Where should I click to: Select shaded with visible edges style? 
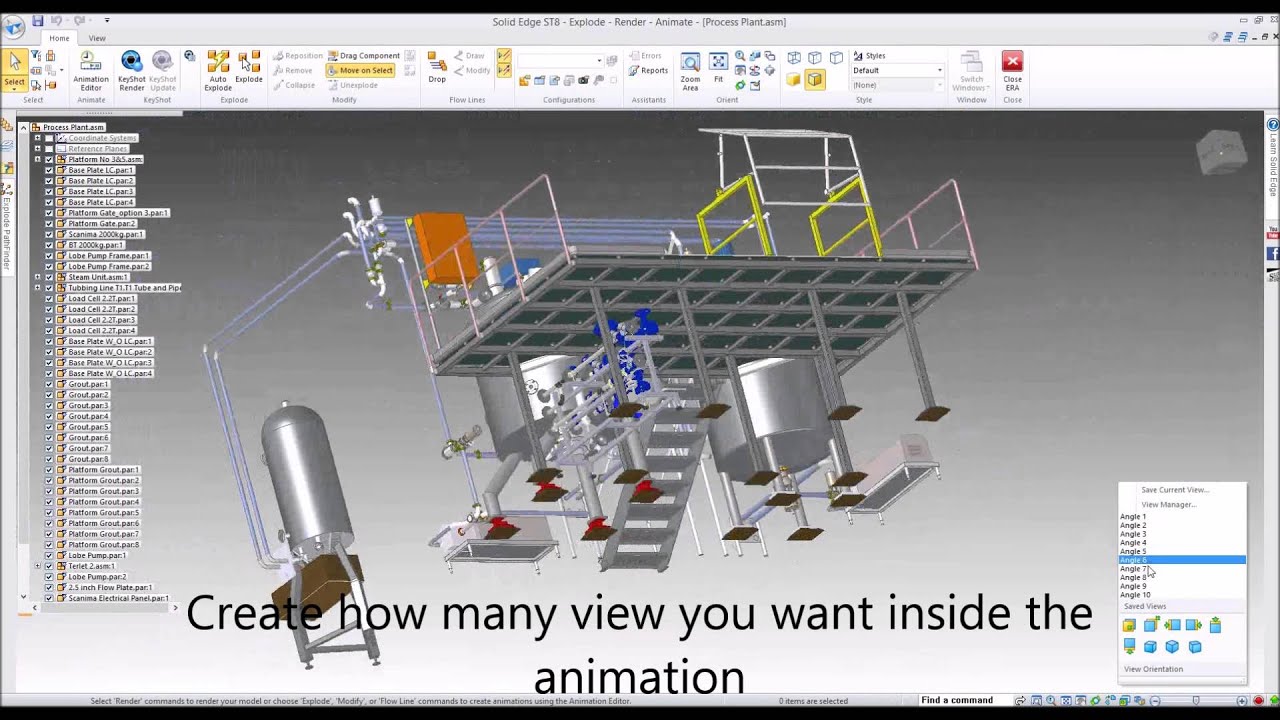click(815, 80)
